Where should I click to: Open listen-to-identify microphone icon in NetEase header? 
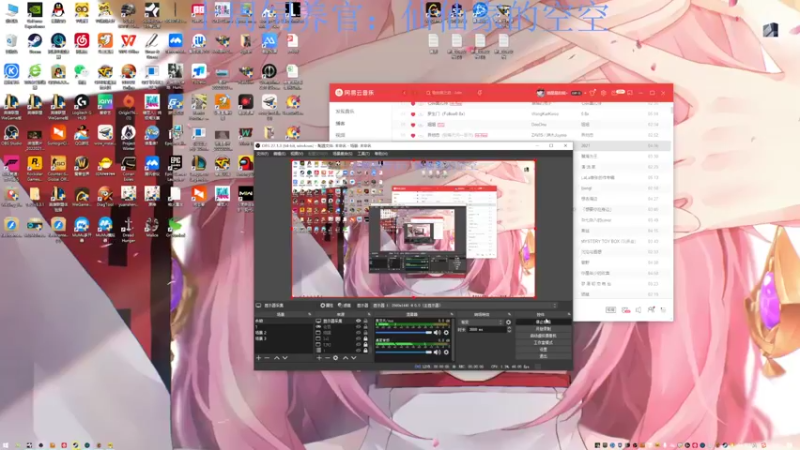coord(480,93)
